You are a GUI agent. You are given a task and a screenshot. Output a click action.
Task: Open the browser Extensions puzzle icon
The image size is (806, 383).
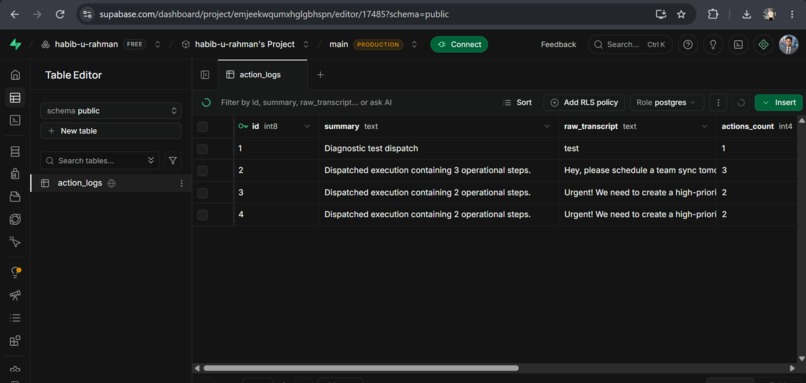pos(712,14)
